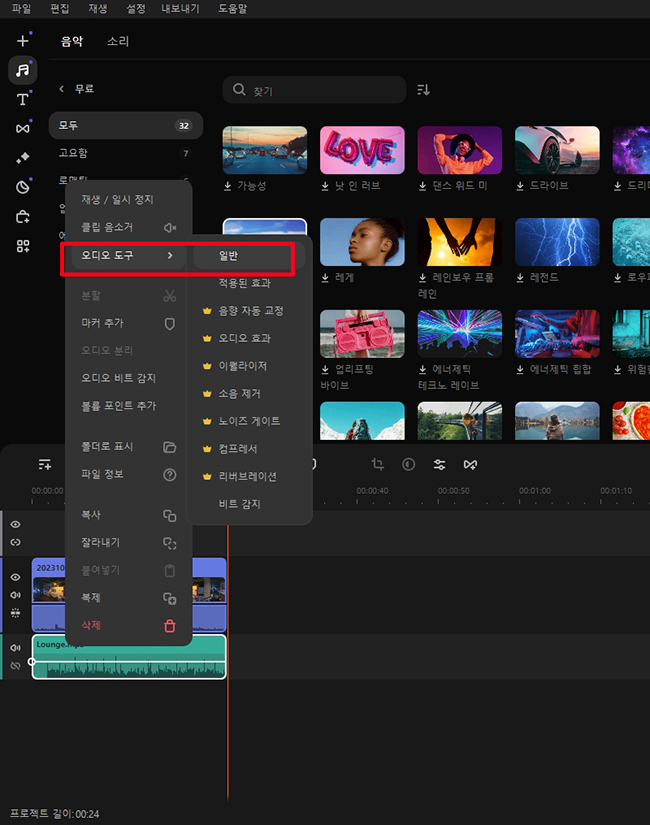Mute the video track speaker
This screenshot has width=650, height=825.
16,595
